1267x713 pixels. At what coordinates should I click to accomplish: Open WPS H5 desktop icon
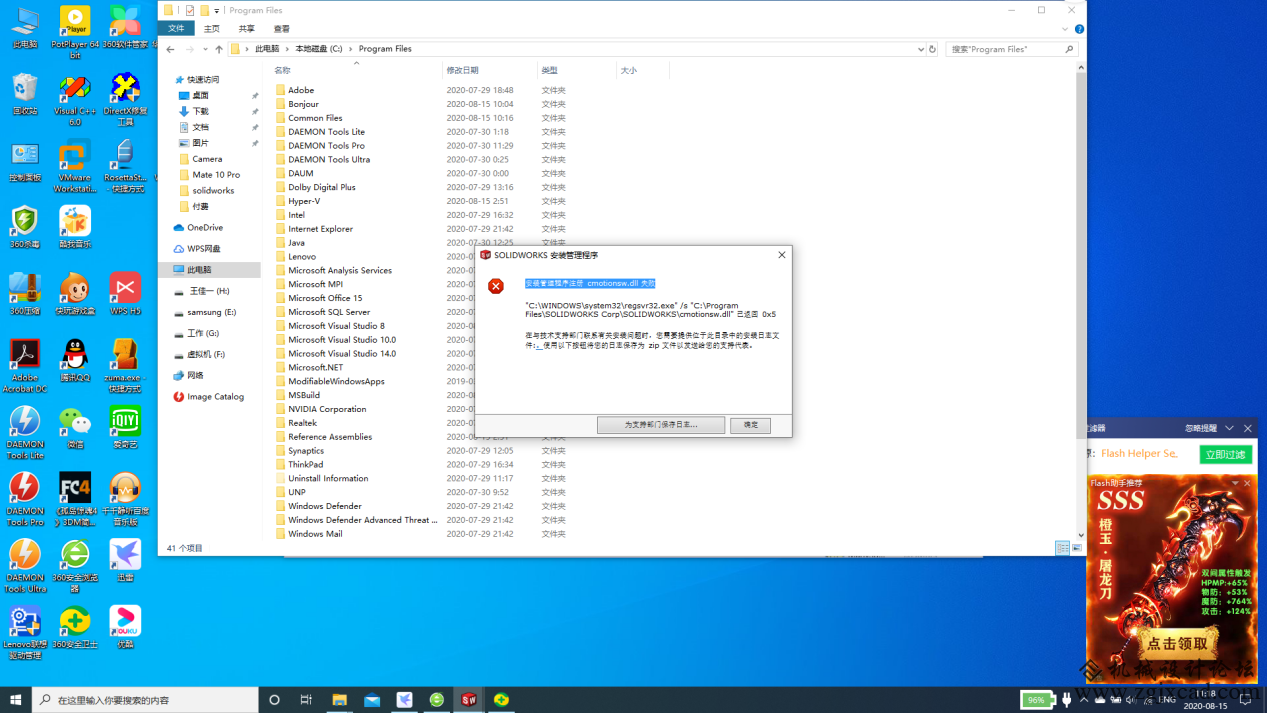point(125,294)
